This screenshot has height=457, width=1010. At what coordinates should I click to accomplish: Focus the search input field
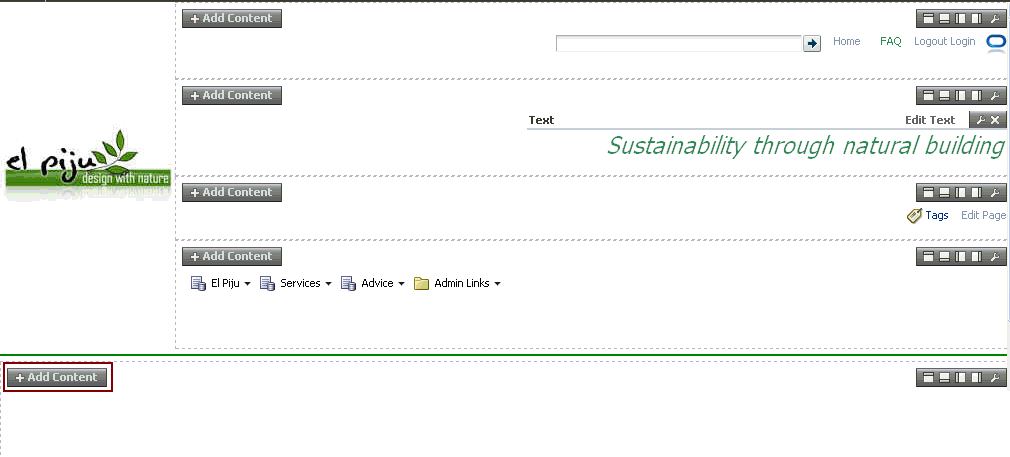(x=679, y=43)
